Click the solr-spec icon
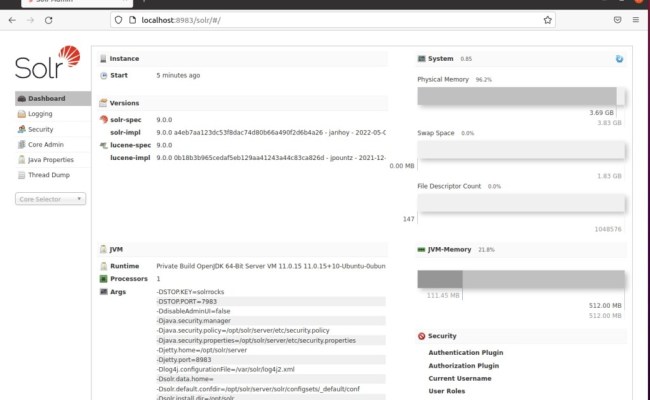 pyautogui.click(x=104, y=120)
